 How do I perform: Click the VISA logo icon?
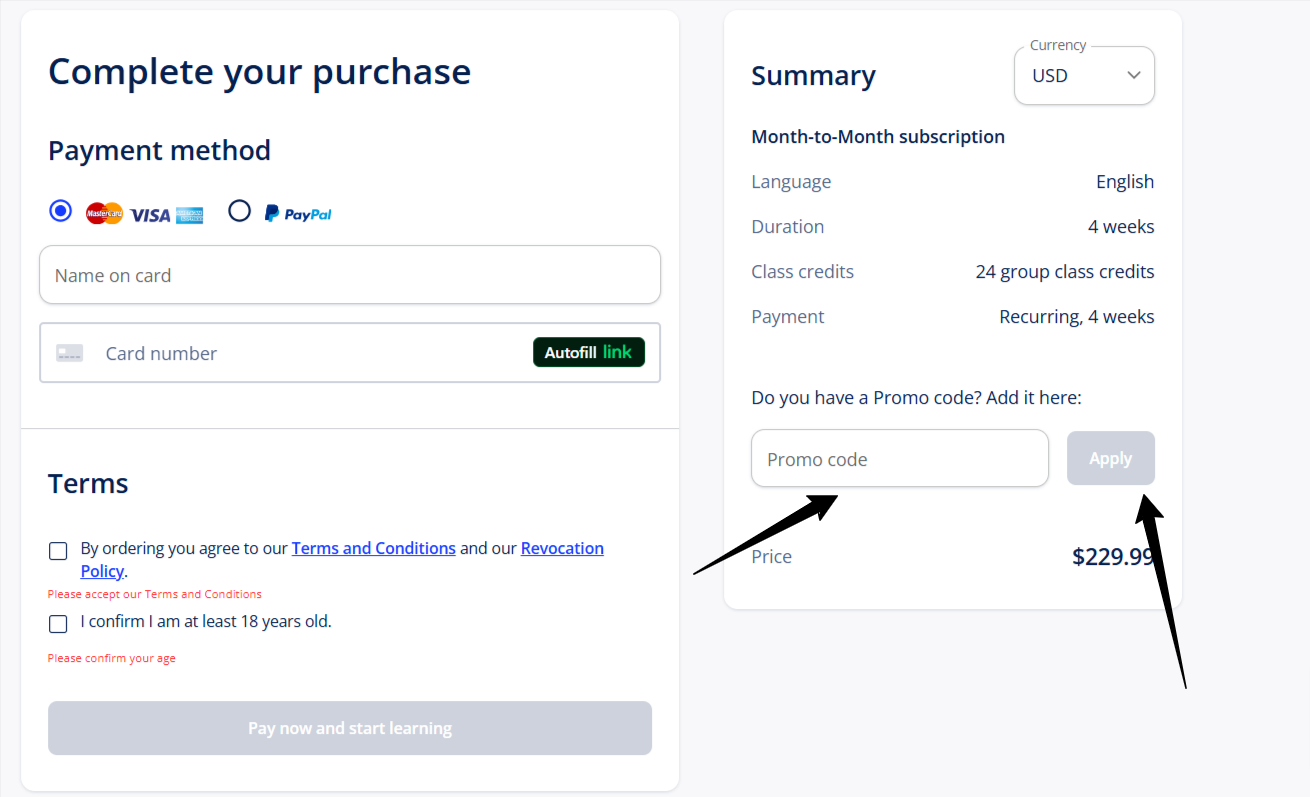click(x=150, y=214)
